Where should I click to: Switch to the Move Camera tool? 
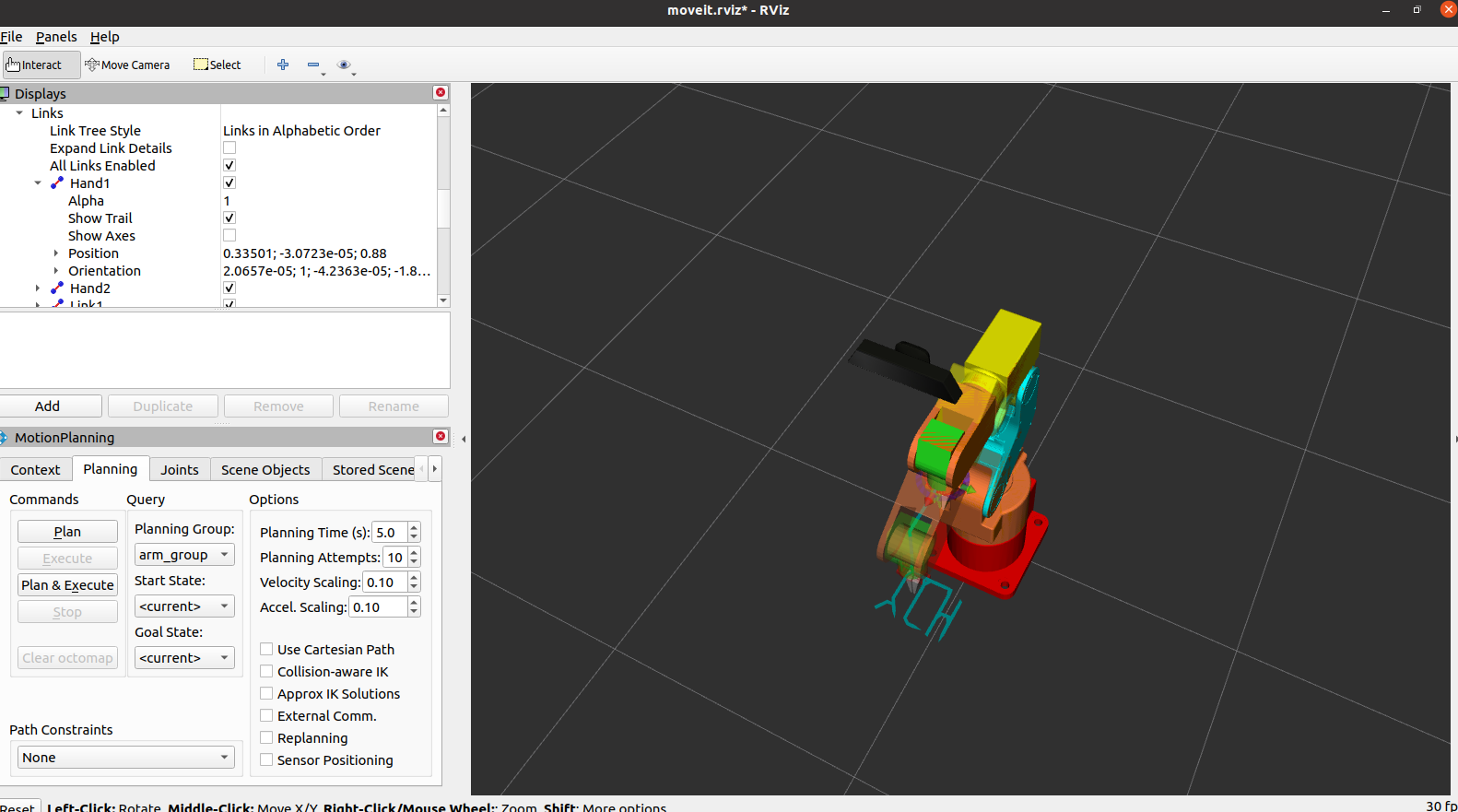point(127,65)
